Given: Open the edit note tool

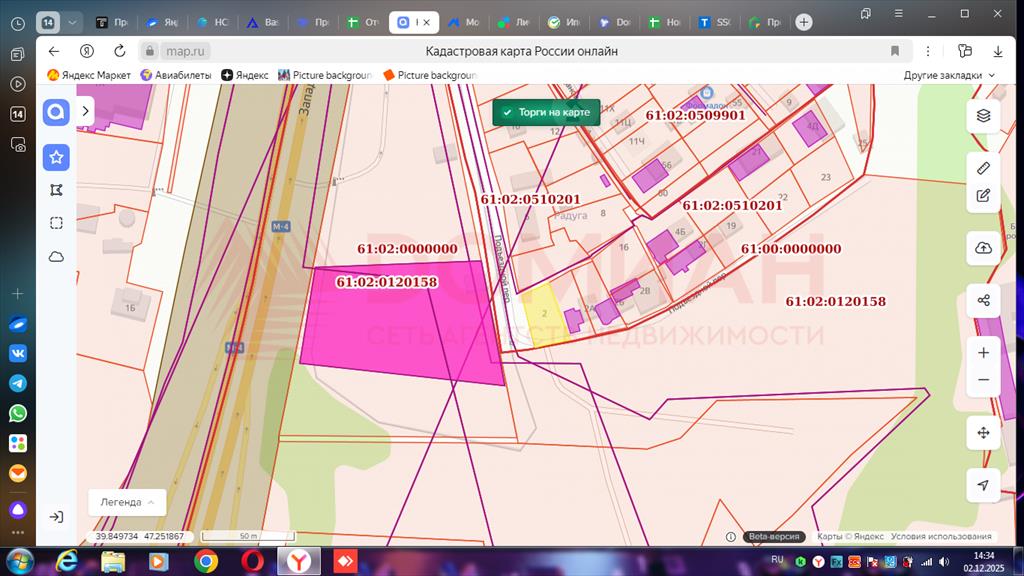Looking at the screenshot, I should pos(983,196).
